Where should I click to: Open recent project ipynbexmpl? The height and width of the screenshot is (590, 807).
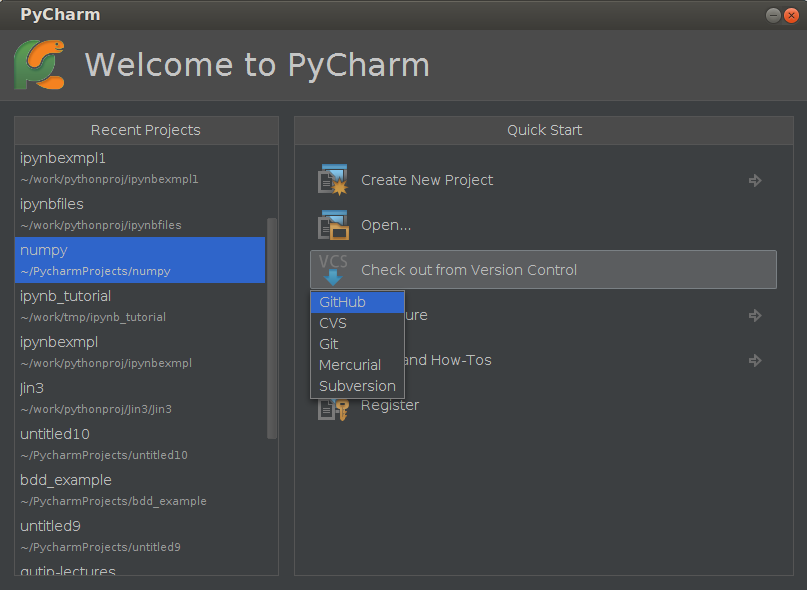pyautogui.click(x=140, y=352)
